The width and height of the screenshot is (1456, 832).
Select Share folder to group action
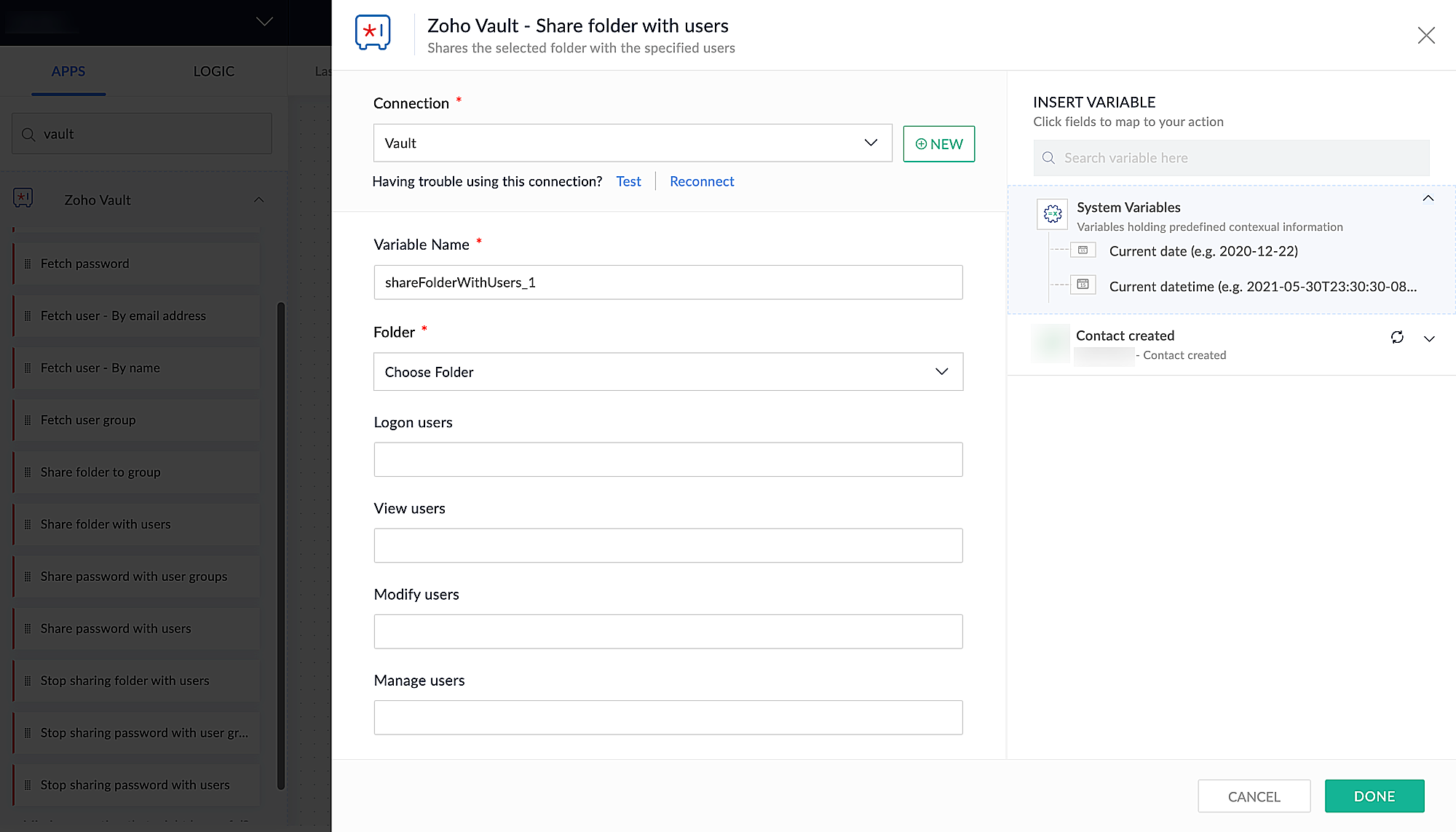(137, 472)
